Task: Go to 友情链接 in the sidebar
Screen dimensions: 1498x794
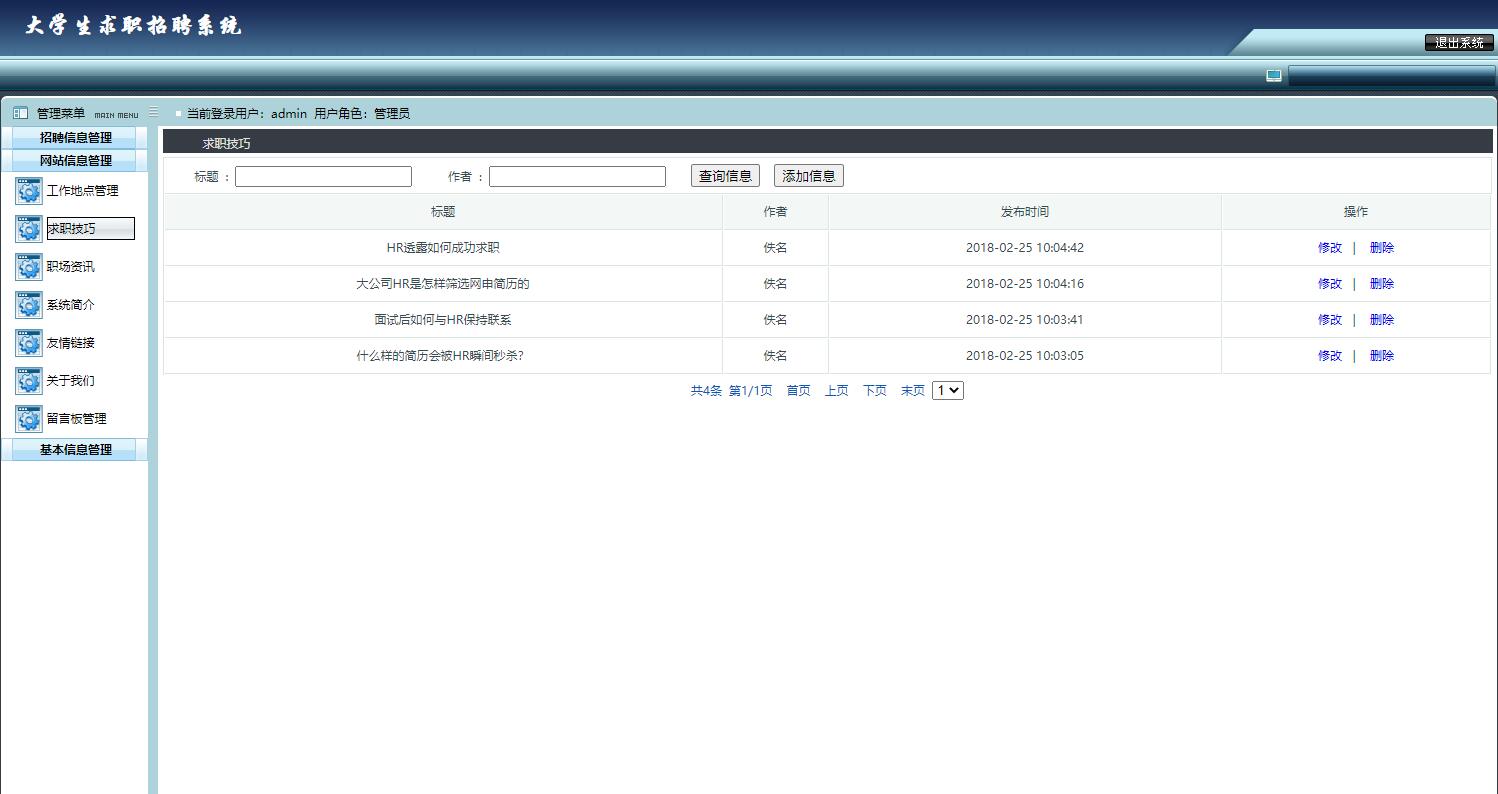Action: [x=70, y=343]
